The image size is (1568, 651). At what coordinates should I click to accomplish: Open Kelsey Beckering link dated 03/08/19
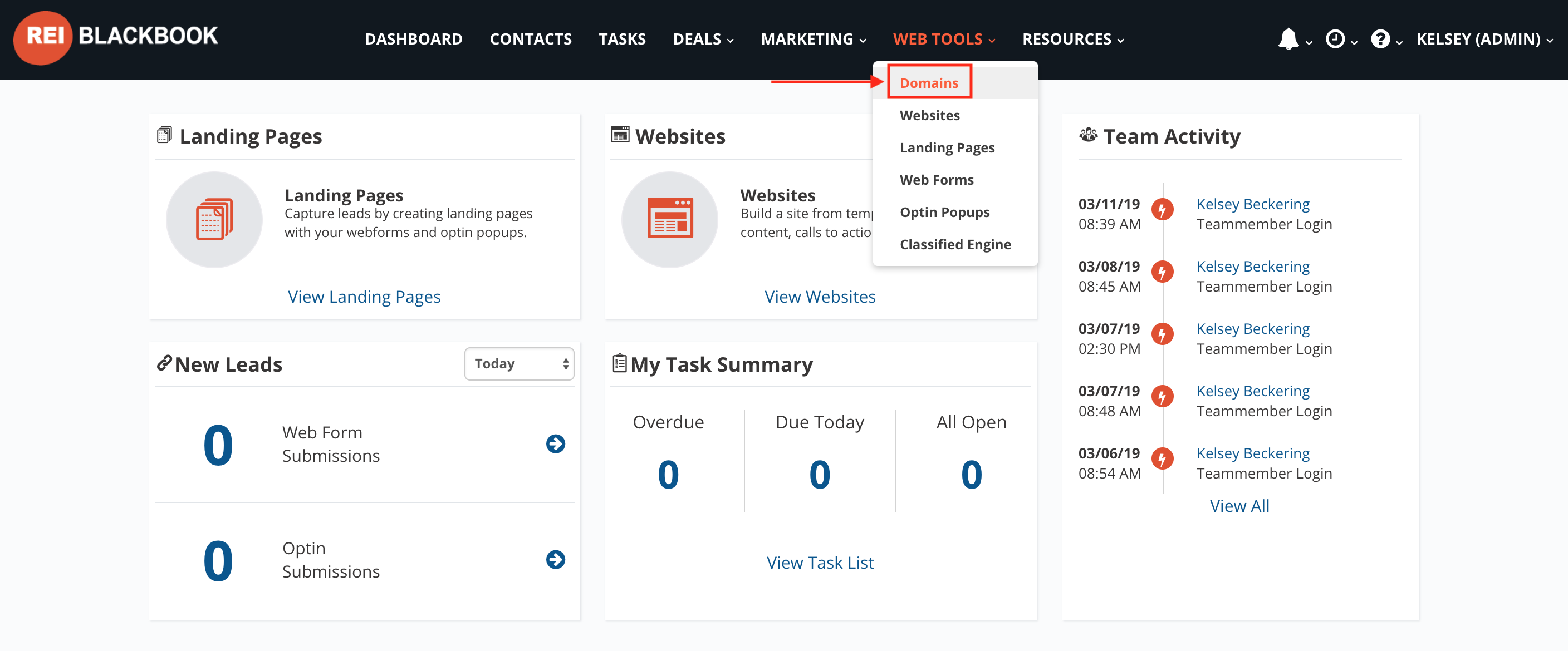tap(1253, 267)
